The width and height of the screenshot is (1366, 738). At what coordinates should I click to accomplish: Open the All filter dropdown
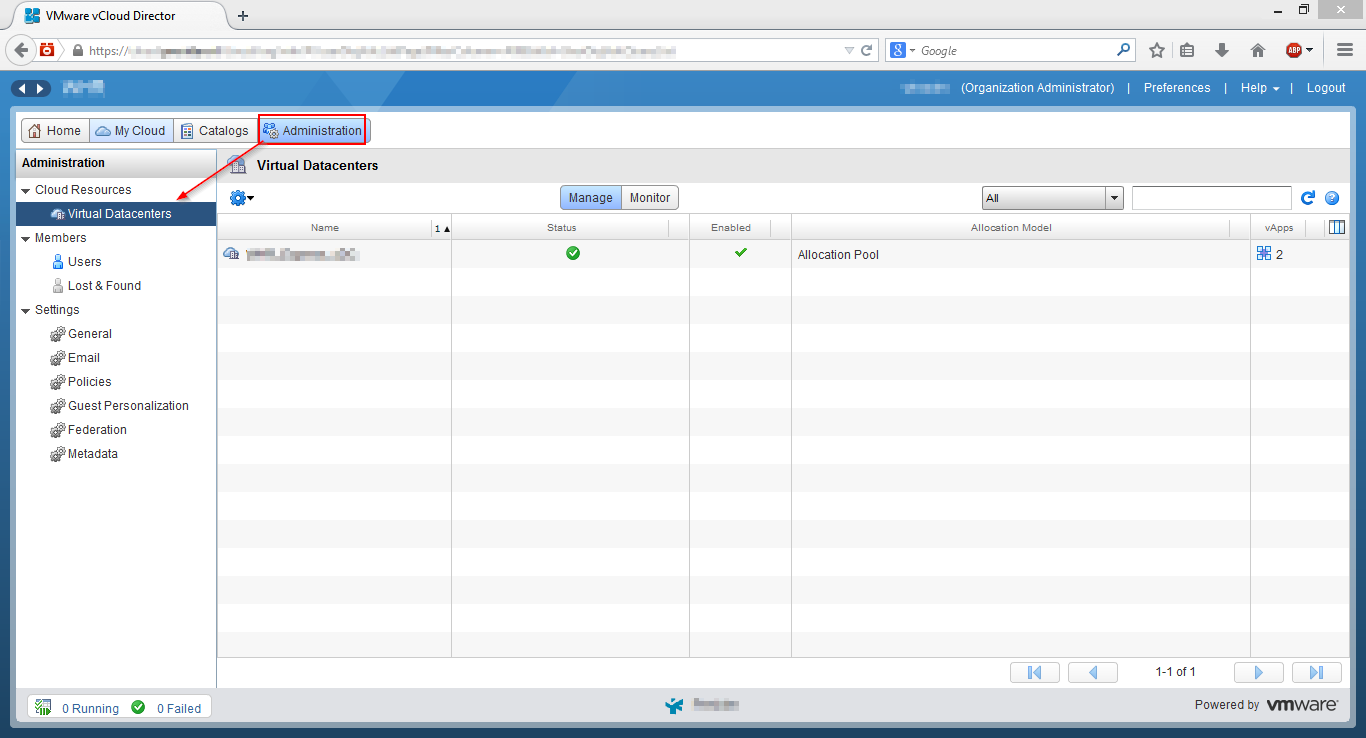coord(1053,198)
